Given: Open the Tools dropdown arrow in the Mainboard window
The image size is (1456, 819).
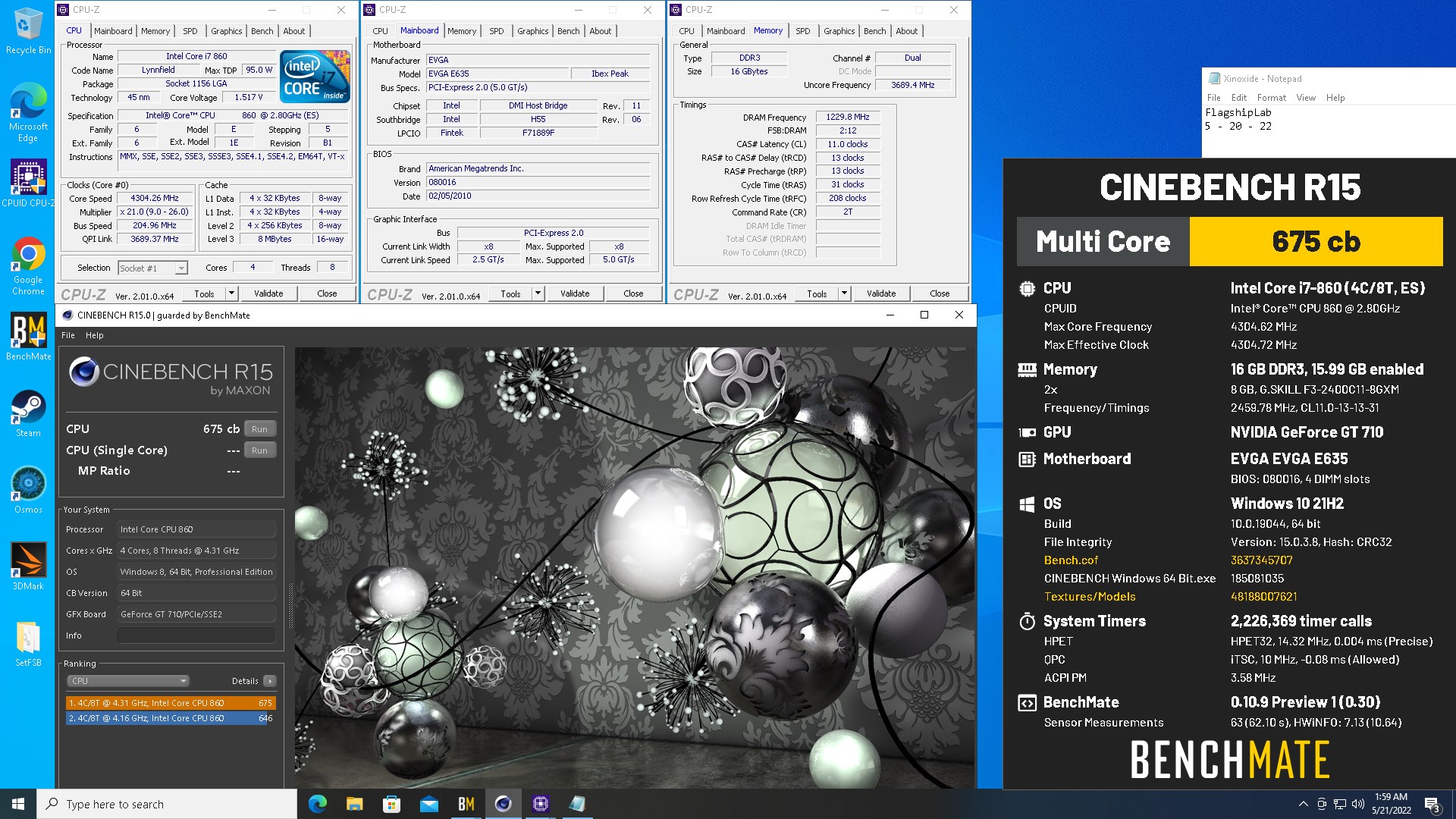Looking at the screenshot, I should 538,293.
